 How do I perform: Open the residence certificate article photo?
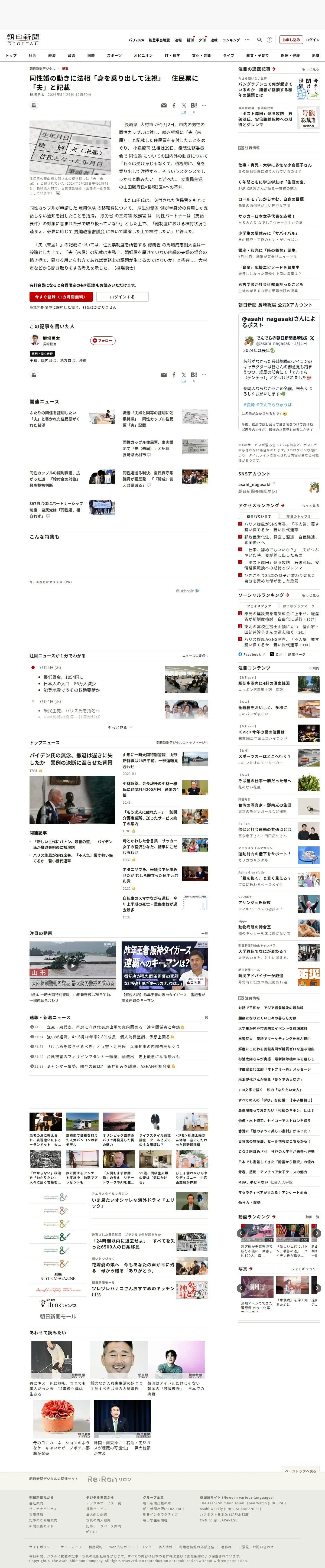click(70, 147)
